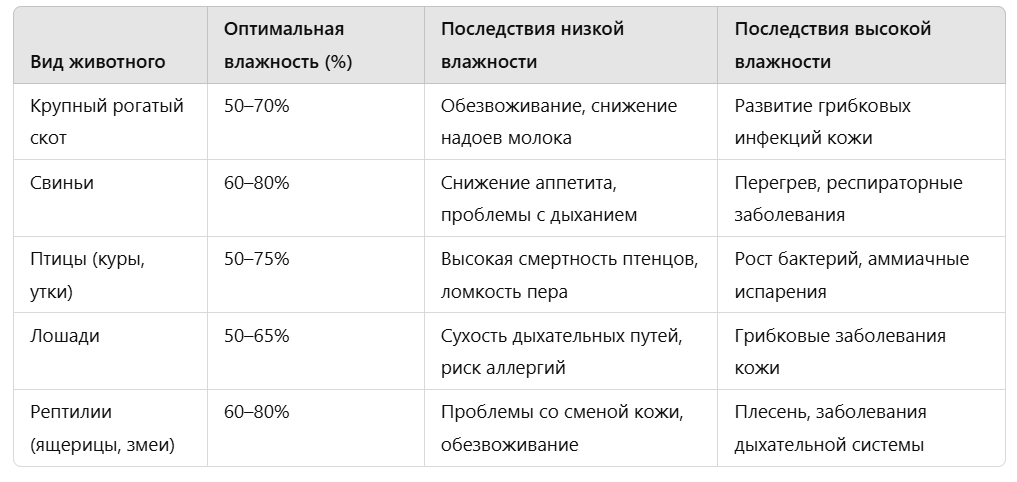Click 'Рост бактерий, аммиачные испарения' cell
The width and height of the screenshot is (1017, 482).
point(852,275)
